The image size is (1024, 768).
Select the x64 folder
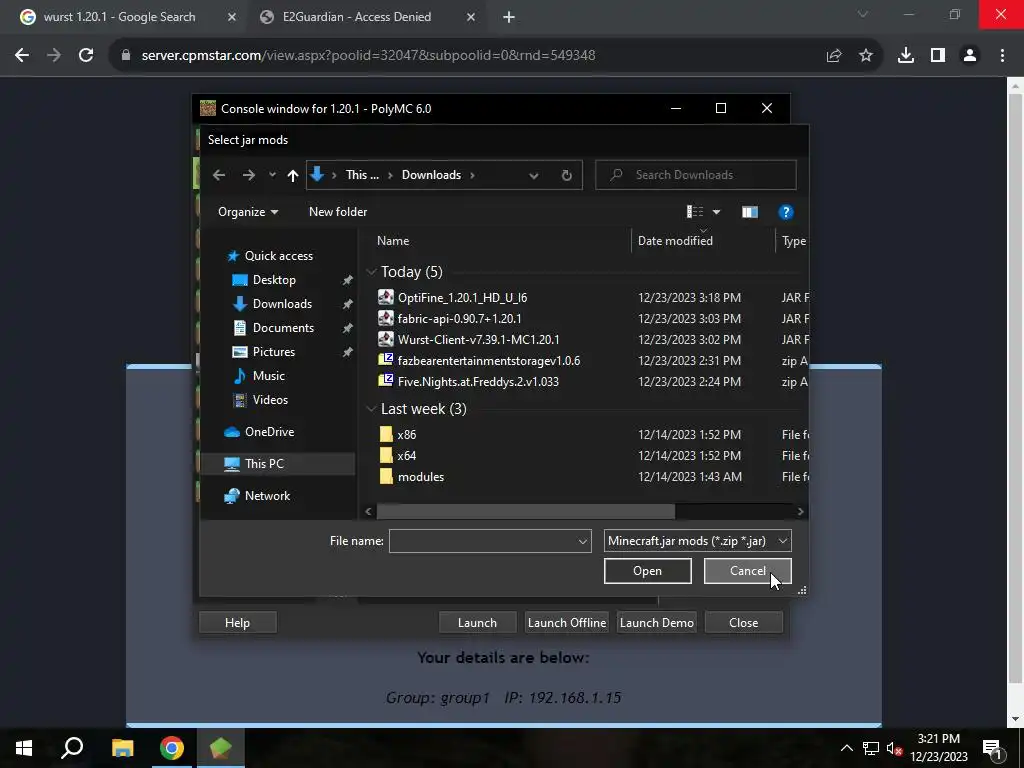406,456
